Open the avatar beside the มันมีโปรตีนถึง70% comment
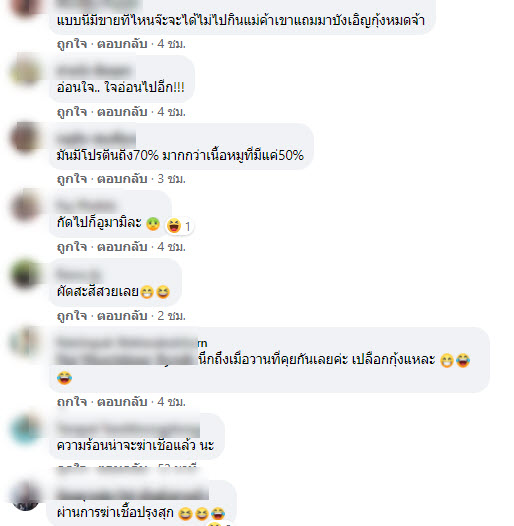This screenshot has width=514, height=526. 25,138
